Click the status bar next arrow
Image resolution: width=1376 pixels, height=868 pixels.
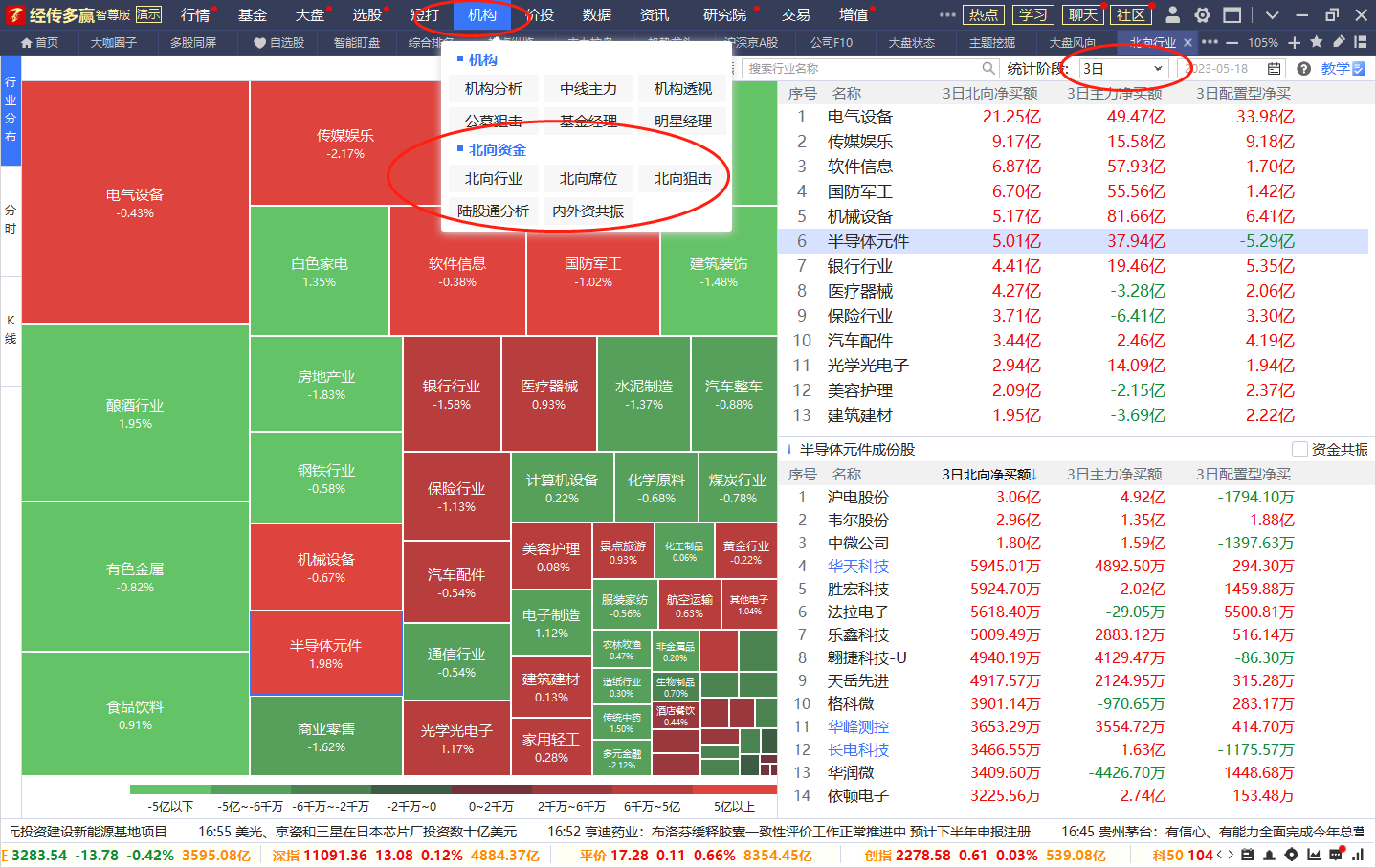point(1231,855)
